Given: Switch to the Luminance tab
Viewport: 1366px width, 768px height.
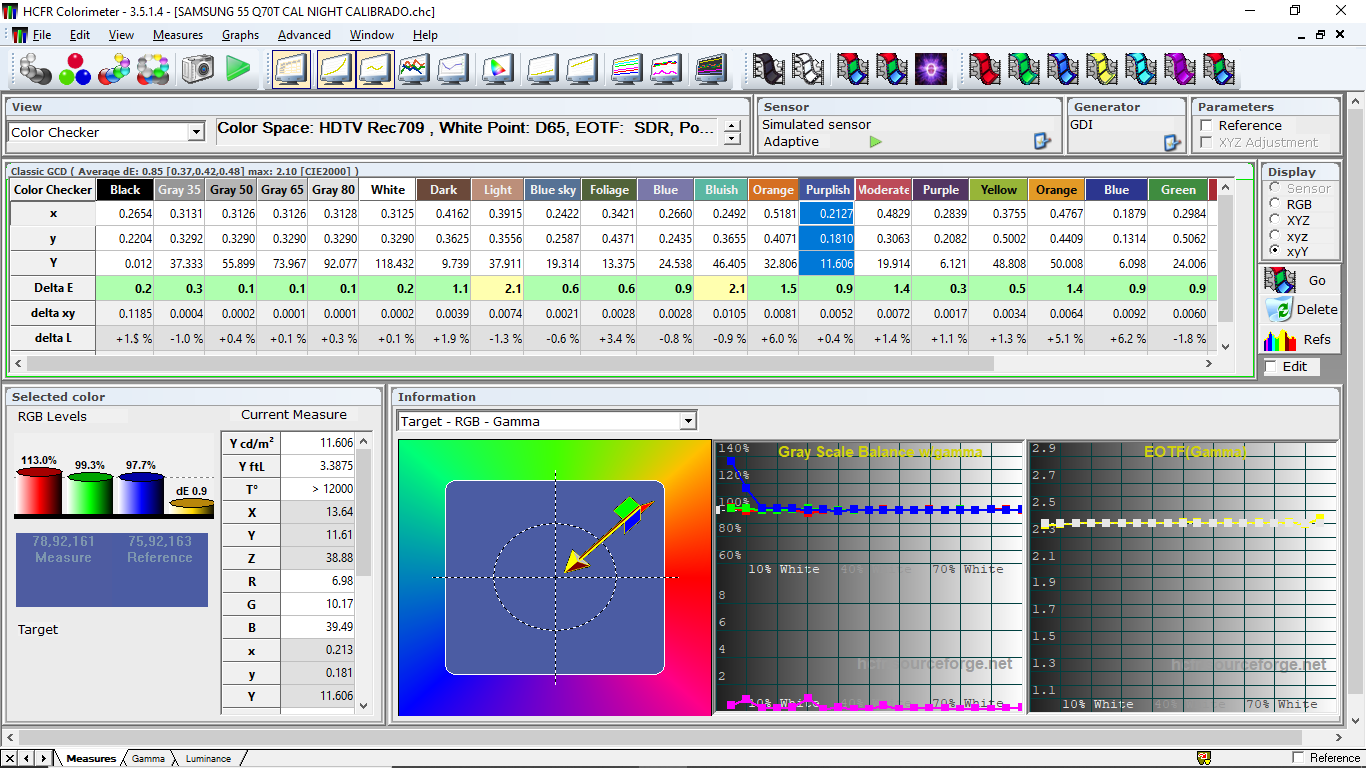Looking at the screenshot, I should 208,758.
